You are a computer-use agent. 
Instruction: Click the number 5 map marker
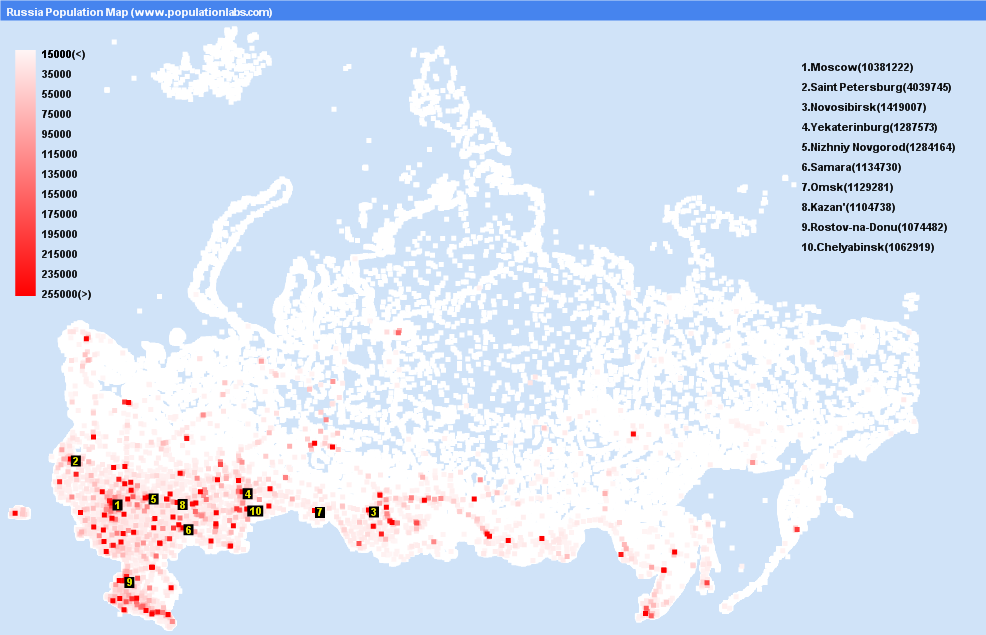[x=153, y=498]
